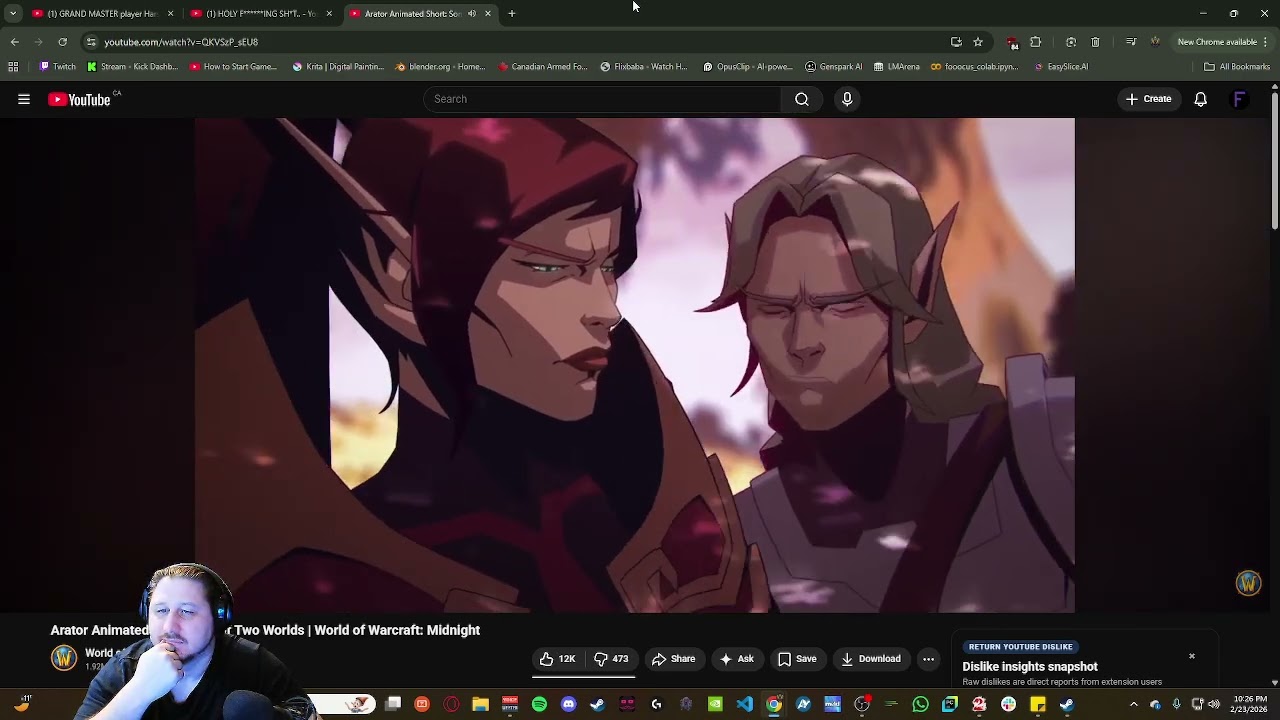
Task: Open a new browser tab
Action: pos(511,14)
